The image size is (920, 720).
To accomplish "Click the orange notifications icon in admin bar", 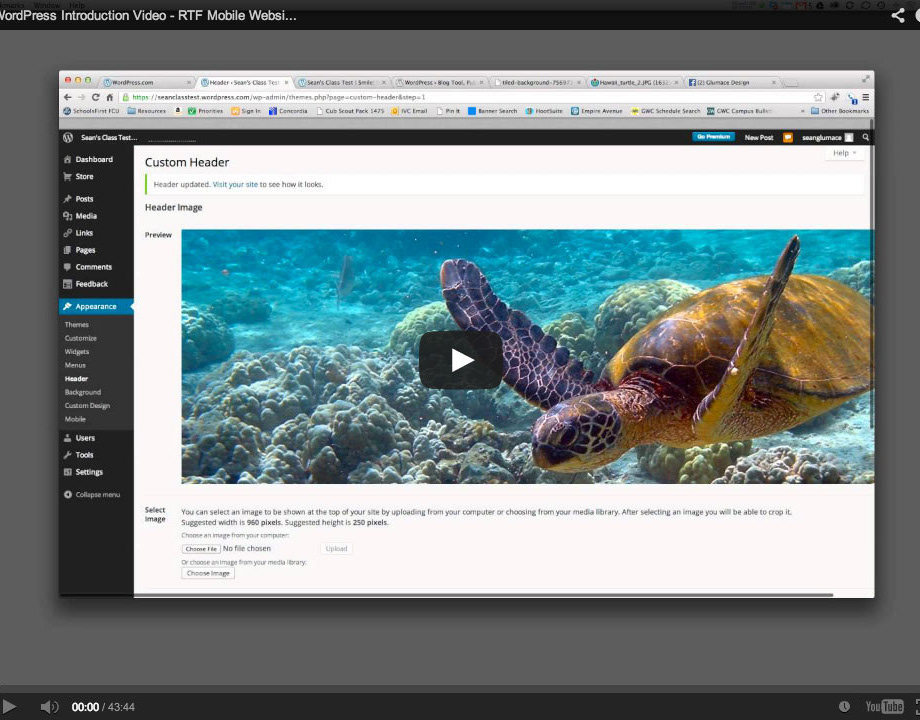I will tap(787, 137).
